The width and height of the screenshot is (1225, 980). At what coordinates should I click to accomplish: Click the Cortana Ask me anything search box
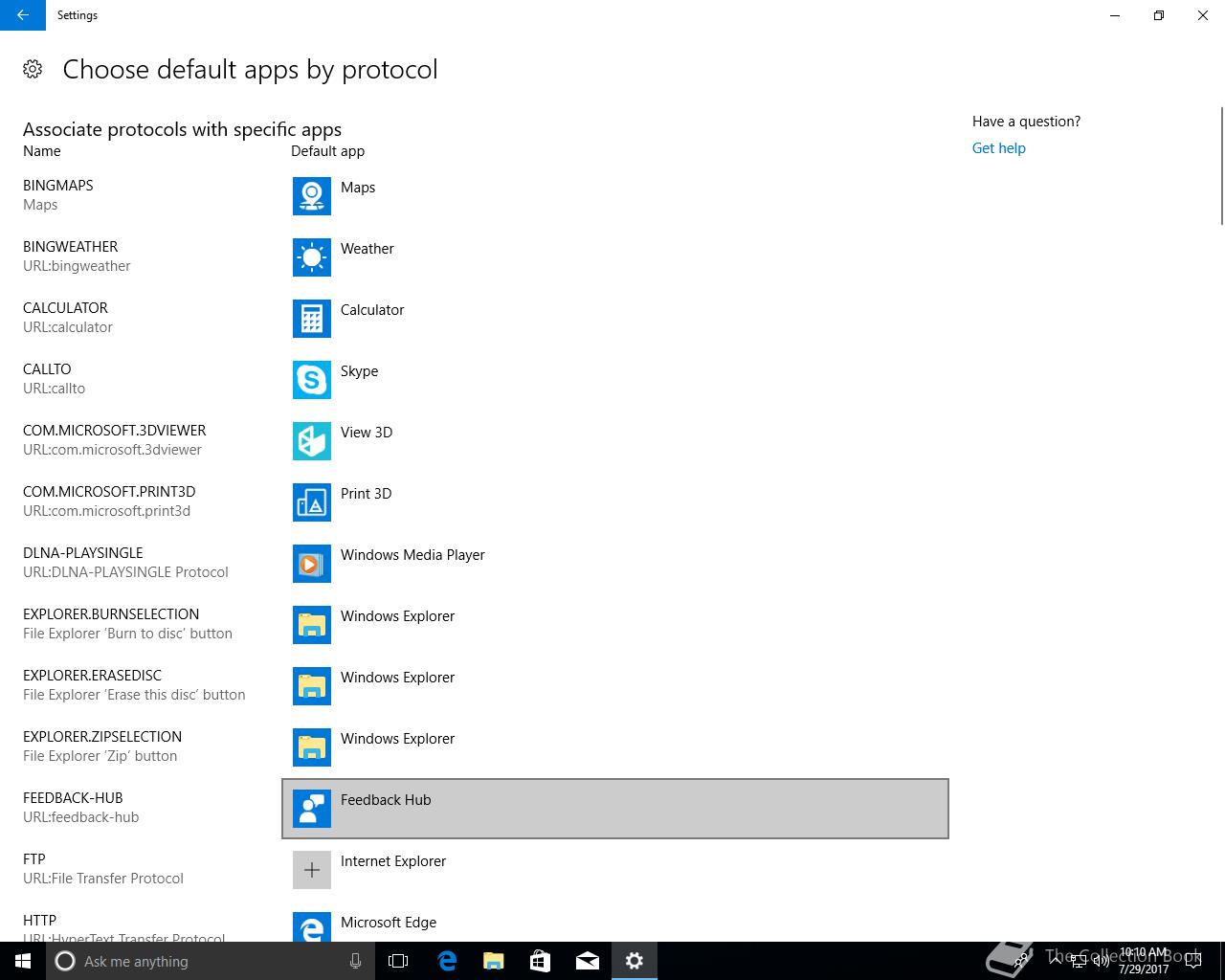[x=209, y=961]
